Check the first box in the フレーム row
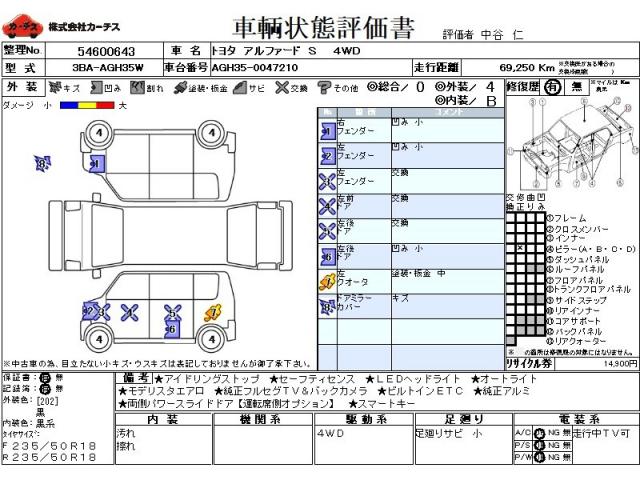Screen dimensions: 640x480 click(511, 218)
